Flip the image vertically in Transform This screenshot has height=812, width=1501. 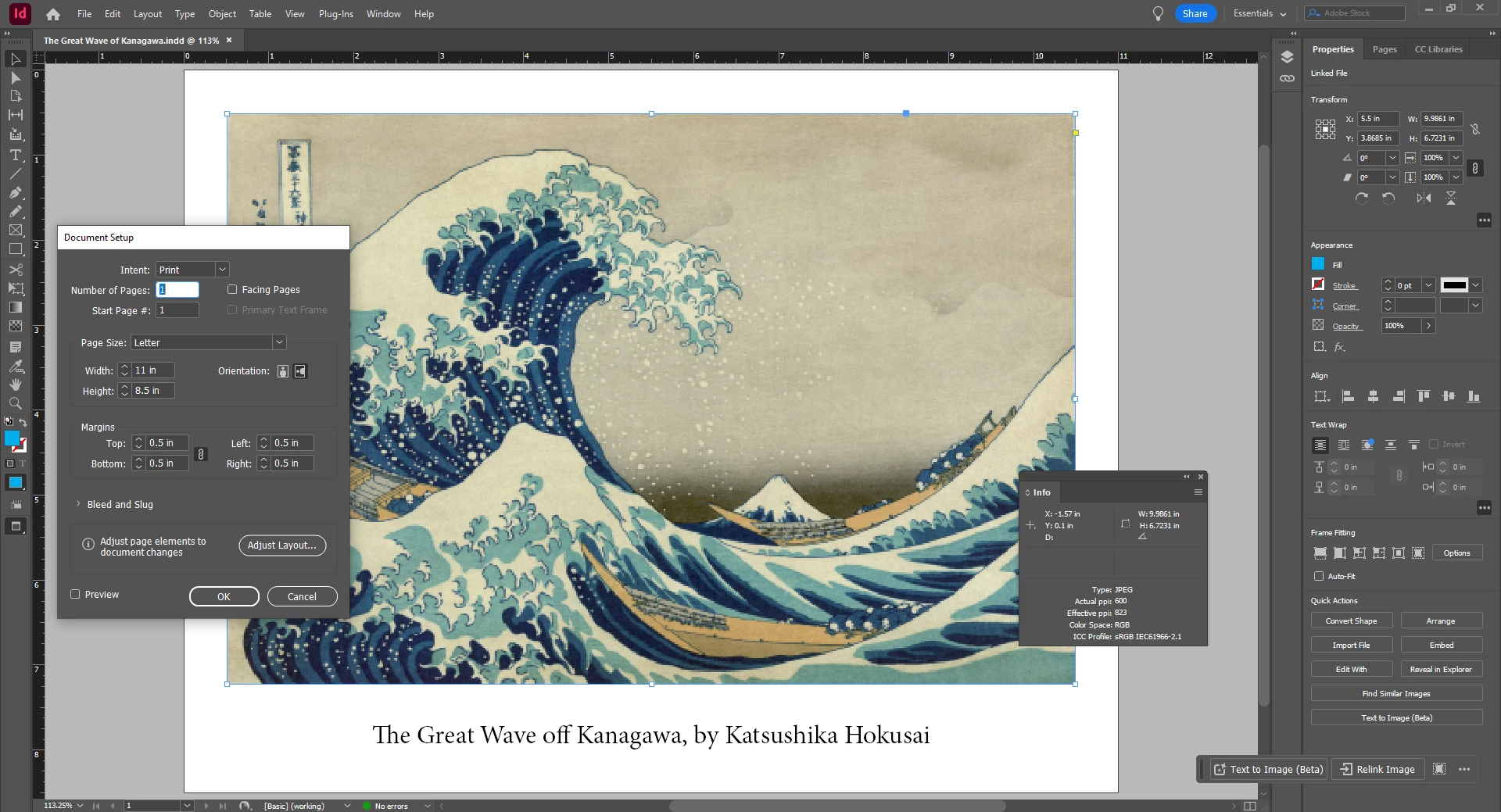click(x=1450, y=199)
